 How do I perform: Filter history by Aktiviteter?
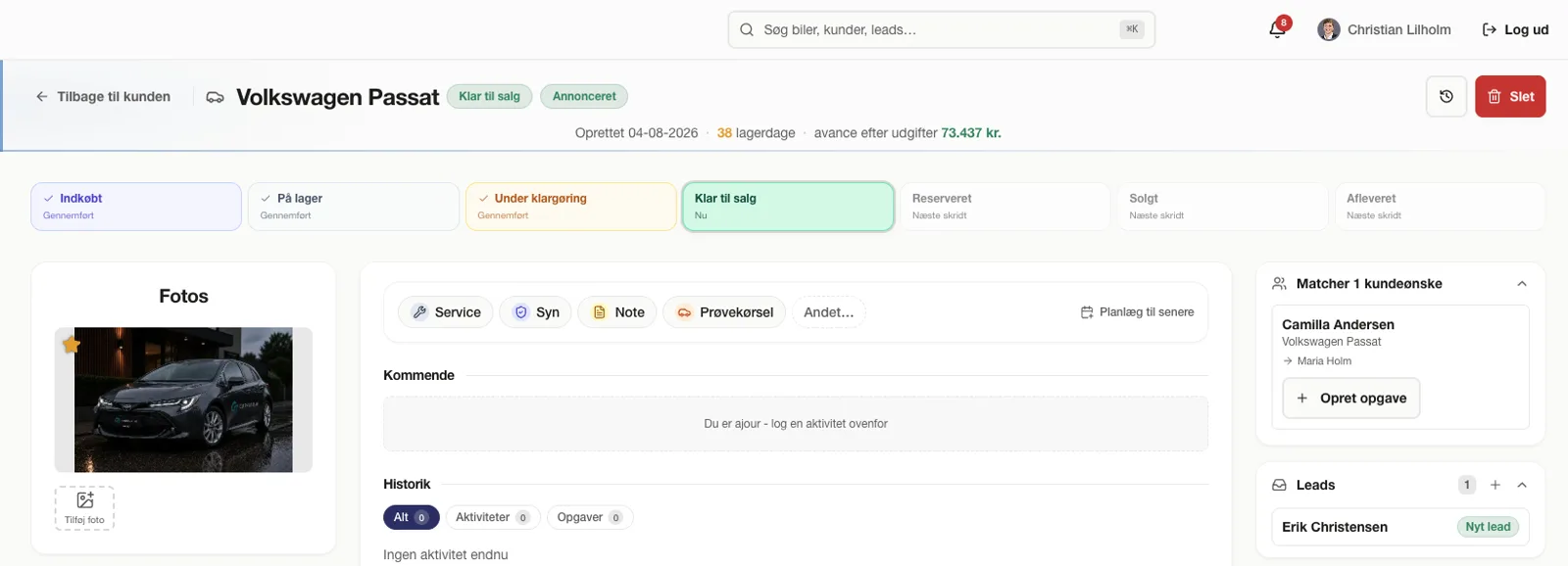[x=493, y=517]
